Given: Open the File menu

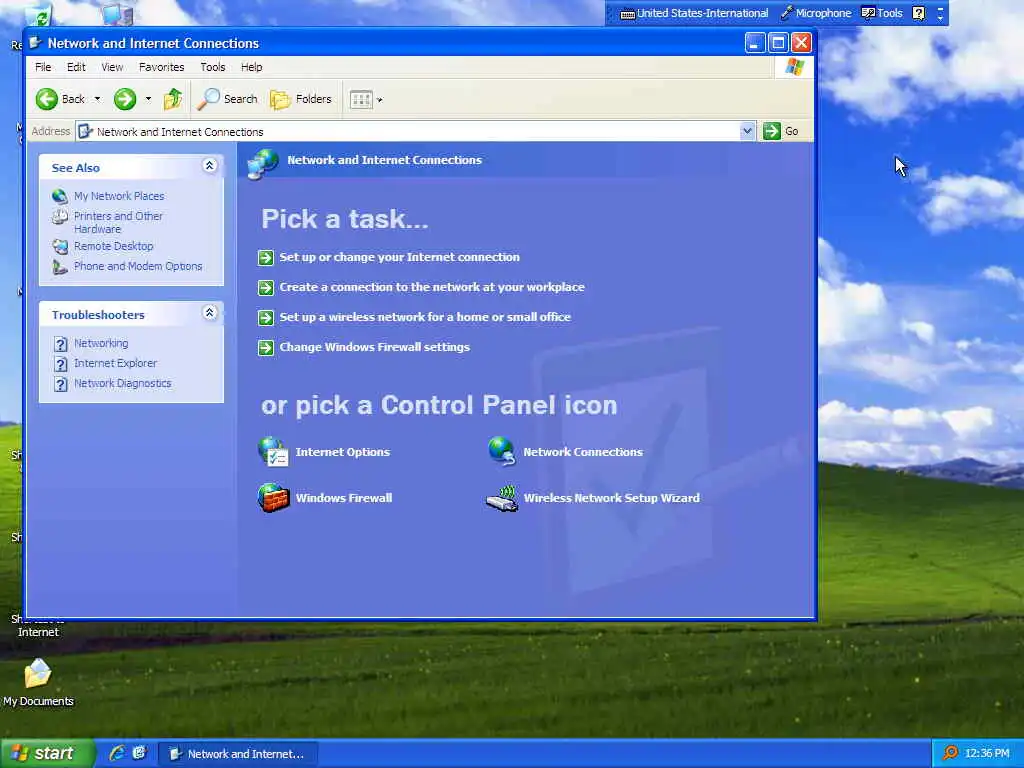Looking at the screenshot, I should click(43, 67).
